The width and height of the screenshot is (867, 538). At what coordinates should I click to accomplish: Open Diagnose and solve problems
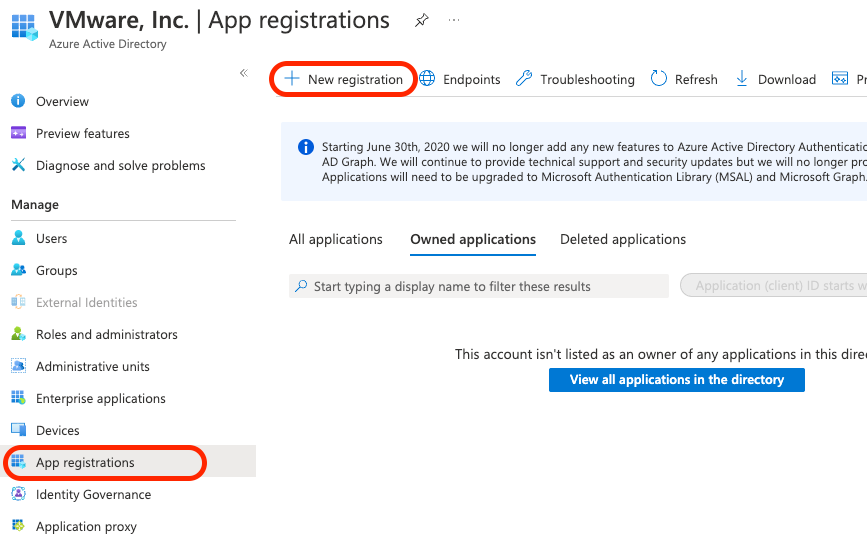coord(121,165)
